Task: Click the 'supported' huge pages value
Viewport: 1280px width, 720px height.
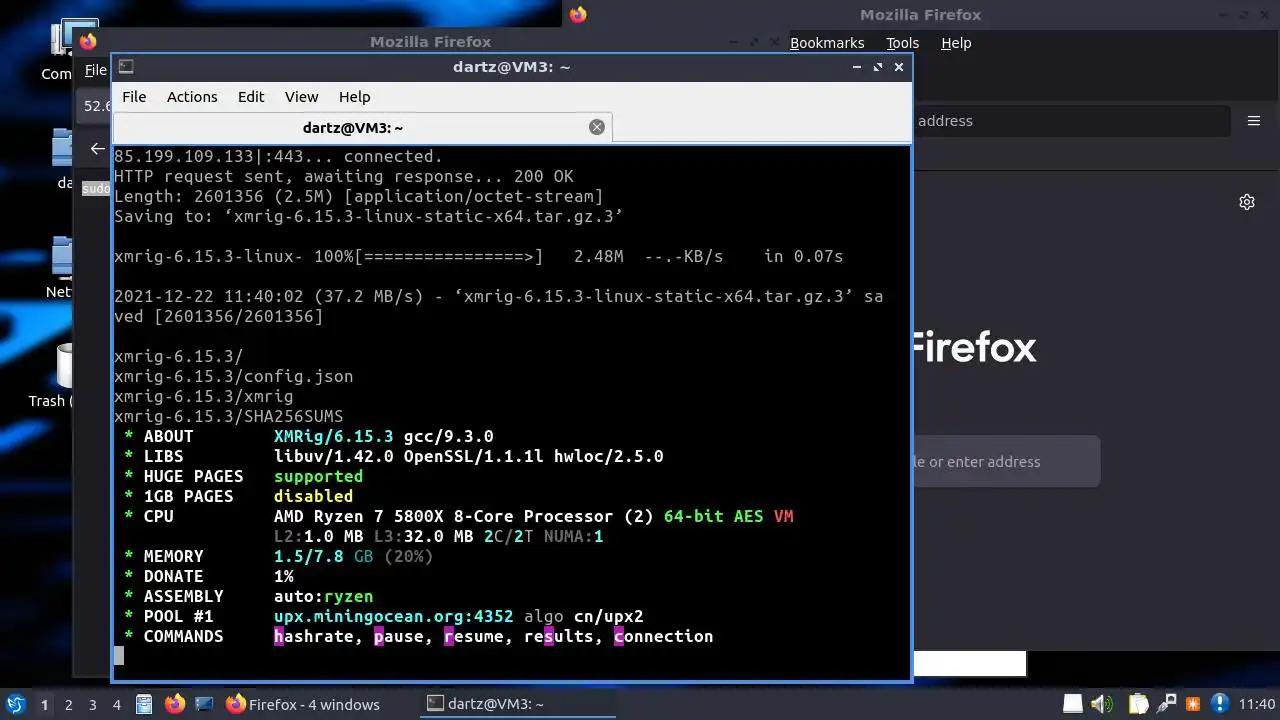Action: coord(319,476)
